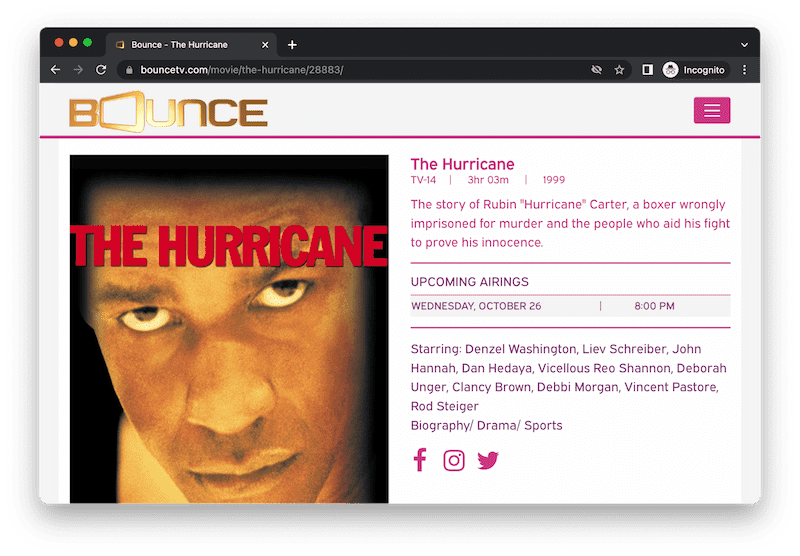Open Bounce Twitter bird icon
800x556 pixels.
click(488, 460)
